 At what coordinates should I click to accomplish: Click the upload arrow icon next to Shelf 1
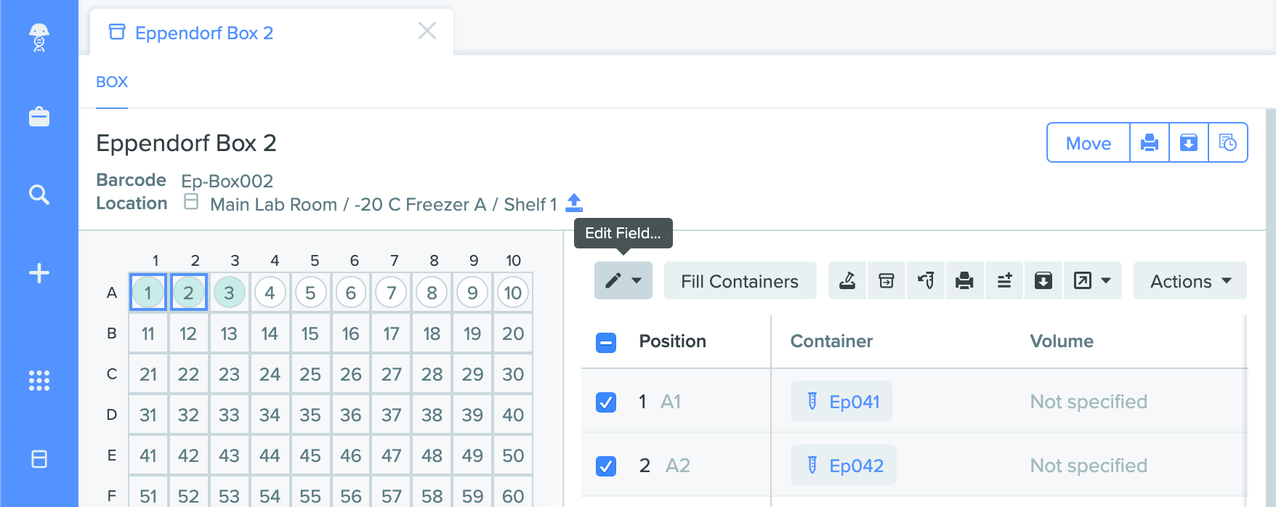pos(574,203)
